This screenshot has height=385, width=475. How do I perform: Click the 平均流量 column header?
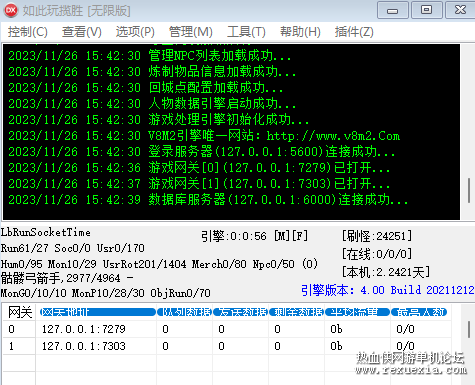coord(357,312)
